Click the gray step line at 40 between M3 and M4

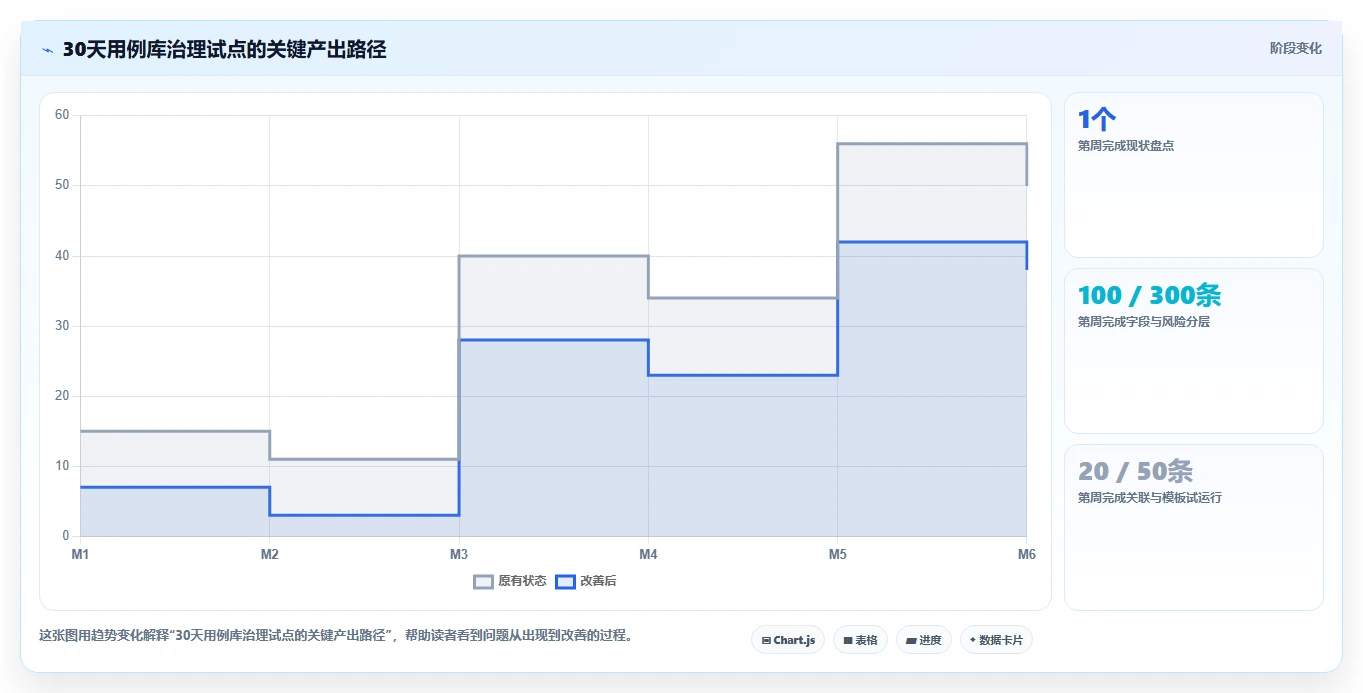coord(554,256)
